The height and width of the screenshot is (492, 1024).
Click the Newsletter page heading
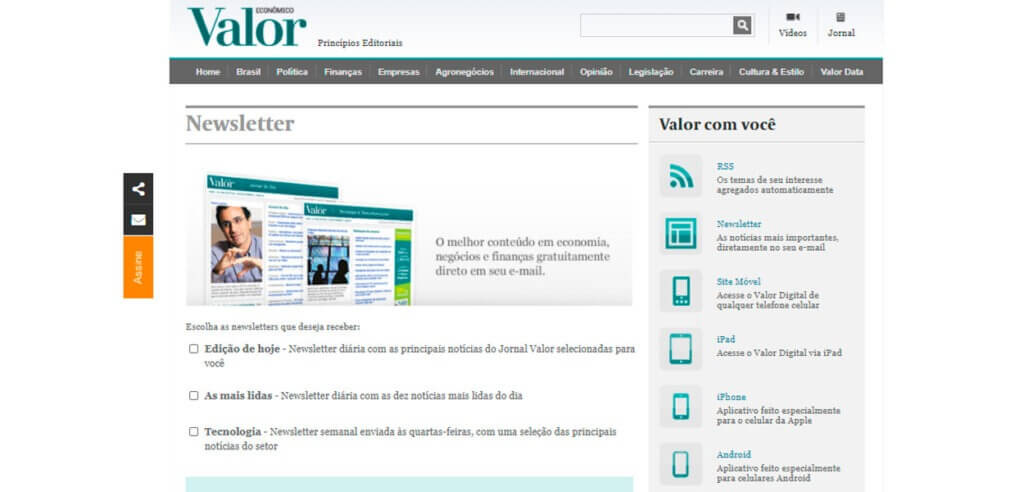tap(240, 123)
